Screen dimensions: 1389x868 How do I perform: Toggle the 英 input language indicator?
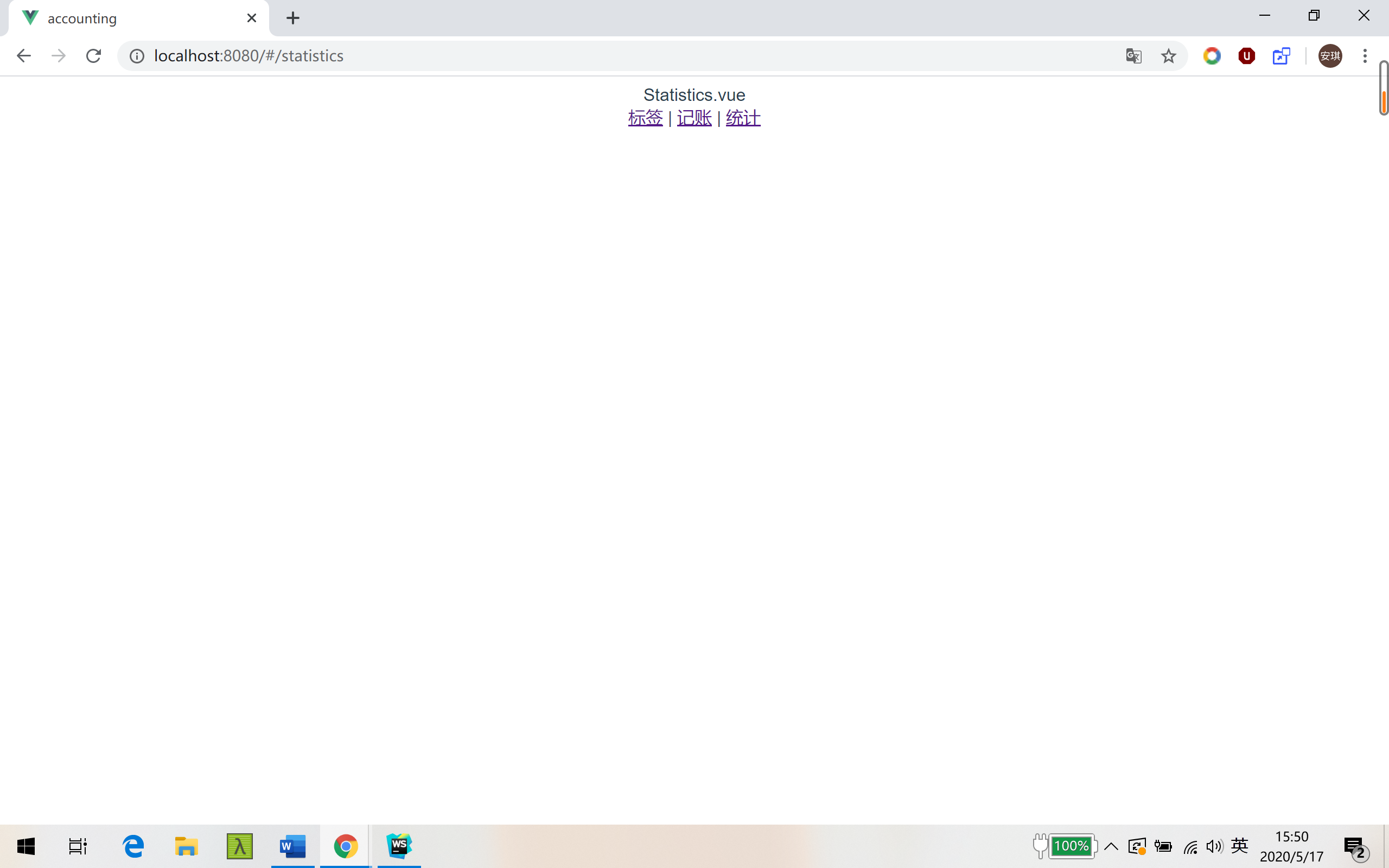[1239, 846]
